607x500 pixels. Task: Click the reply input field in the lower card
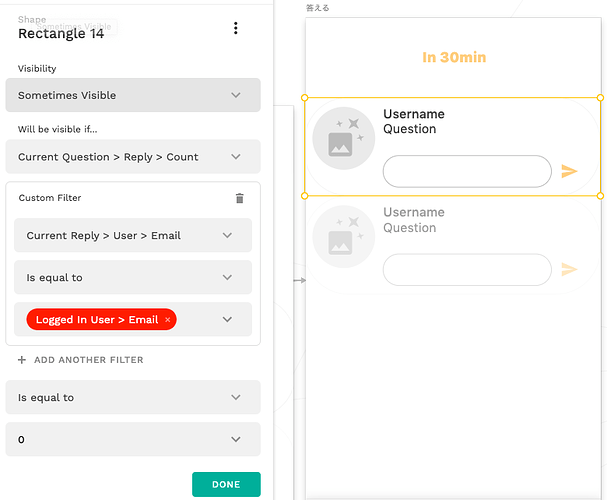467,270
